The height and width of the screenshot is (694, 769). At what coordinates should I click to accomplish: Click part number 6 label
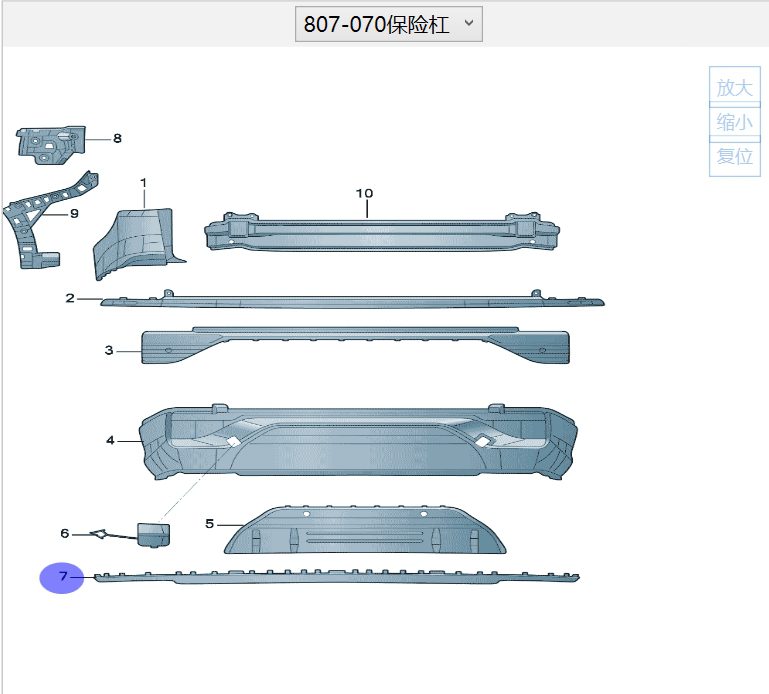coord(65,534)
